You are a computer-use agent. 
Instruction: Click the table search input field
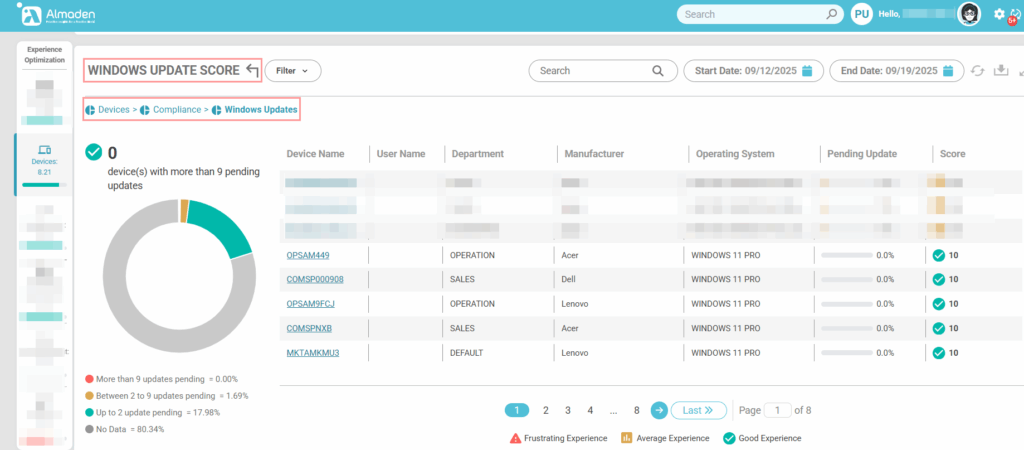point(592,71)
